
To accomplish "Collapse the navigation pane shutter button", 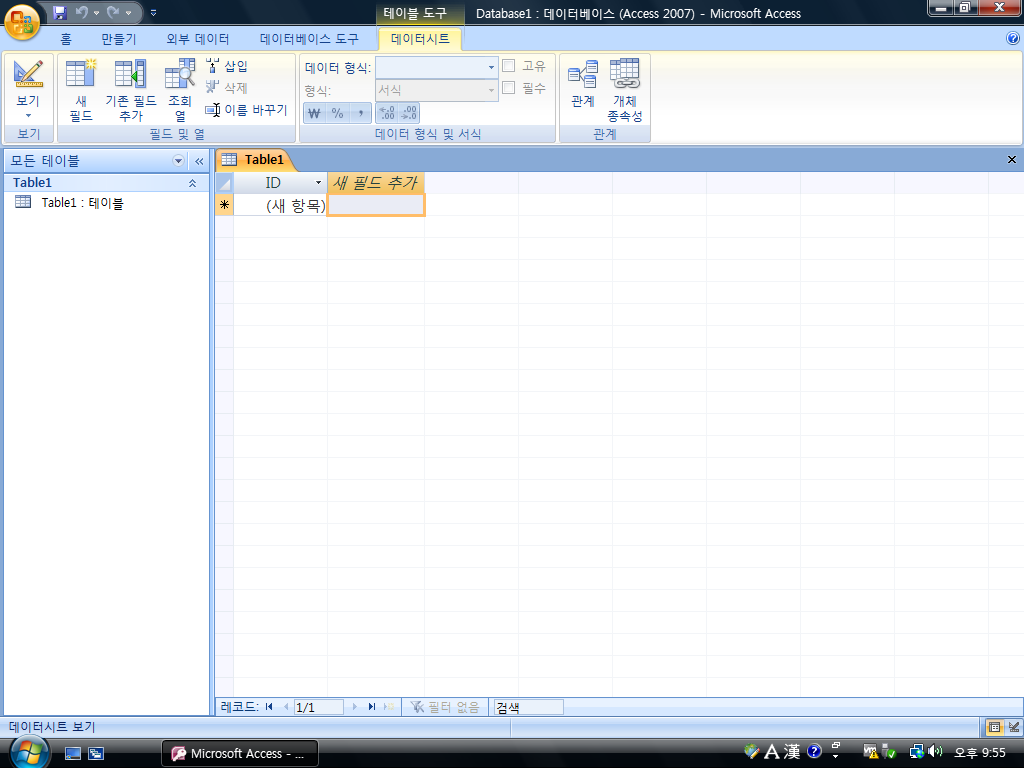I will (x=199, y=161).
